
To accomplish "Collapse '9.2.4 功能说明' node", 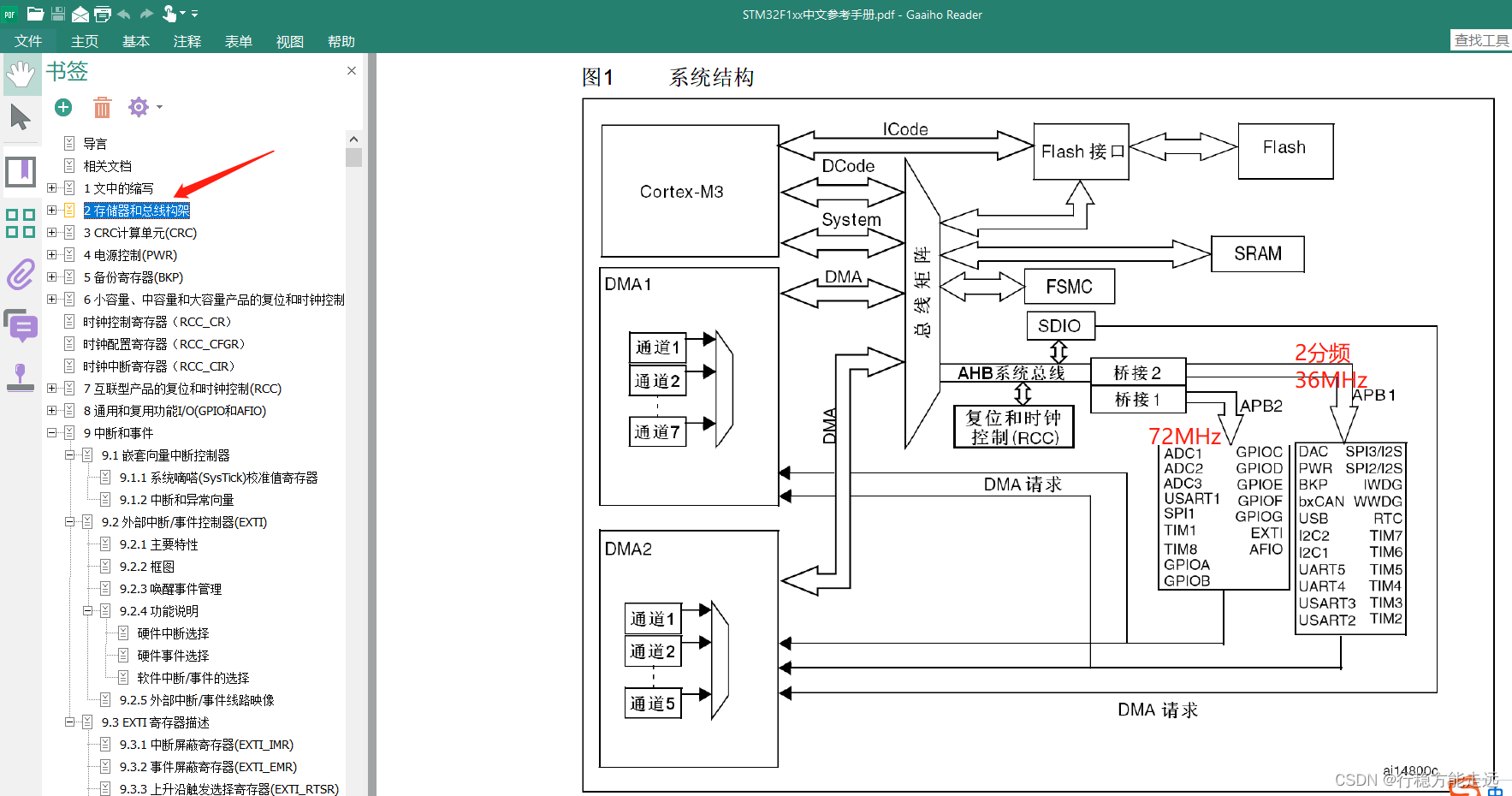I will (x=88, y=611).
